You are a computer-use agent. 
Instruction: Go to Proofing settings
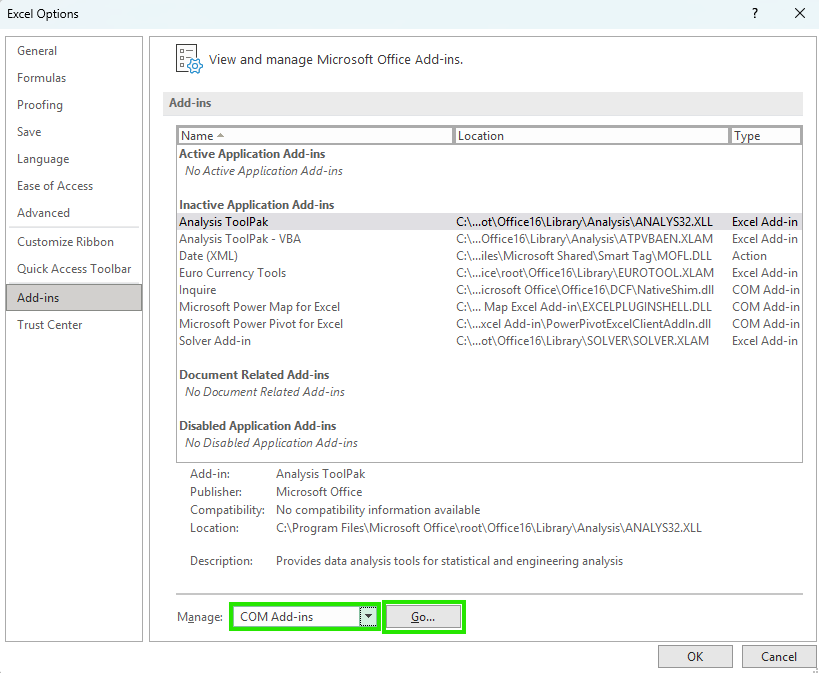pyautogui.click(x=40, y=105)
